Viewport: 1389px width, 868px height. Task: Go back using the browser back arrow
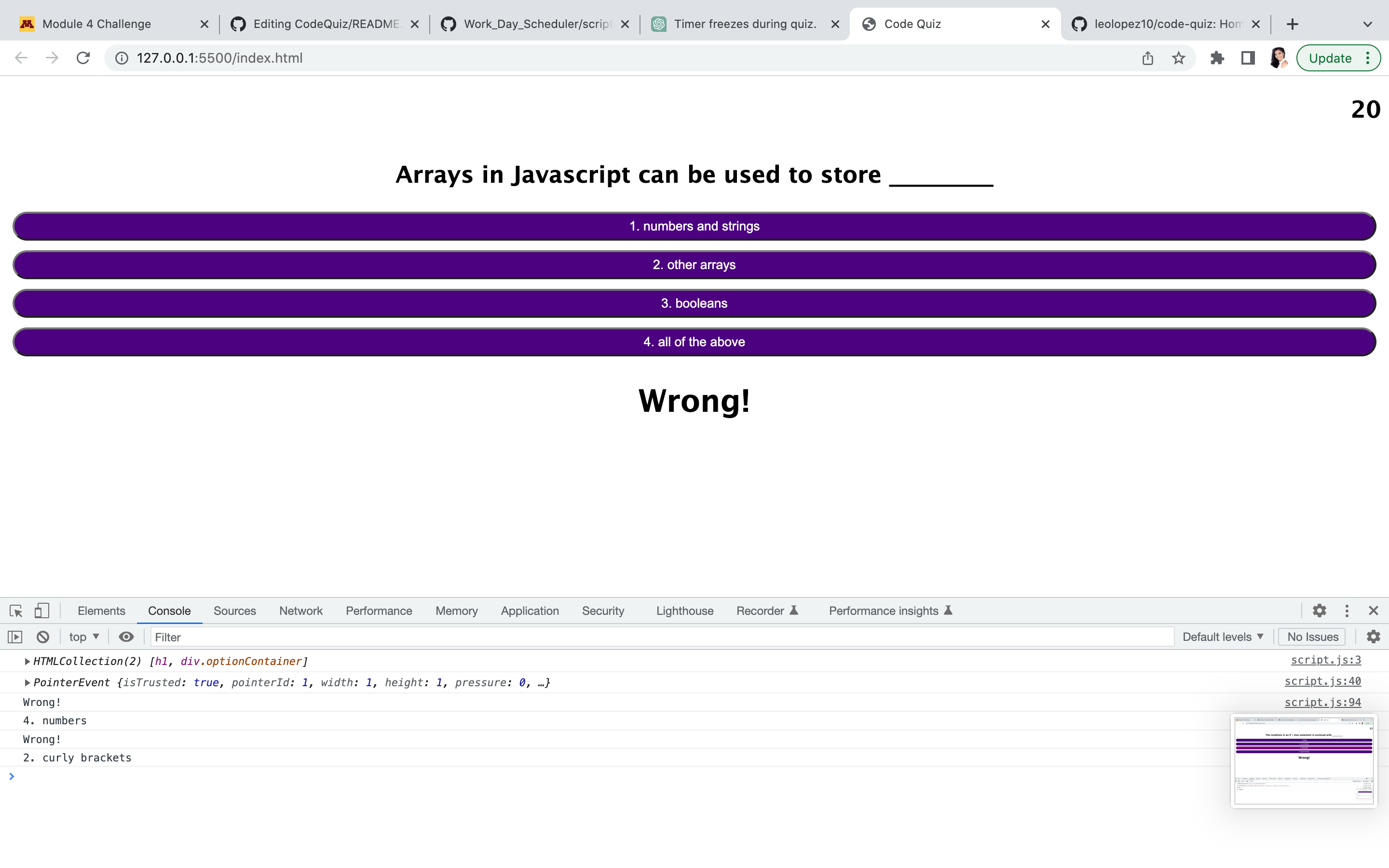point(21,58)
